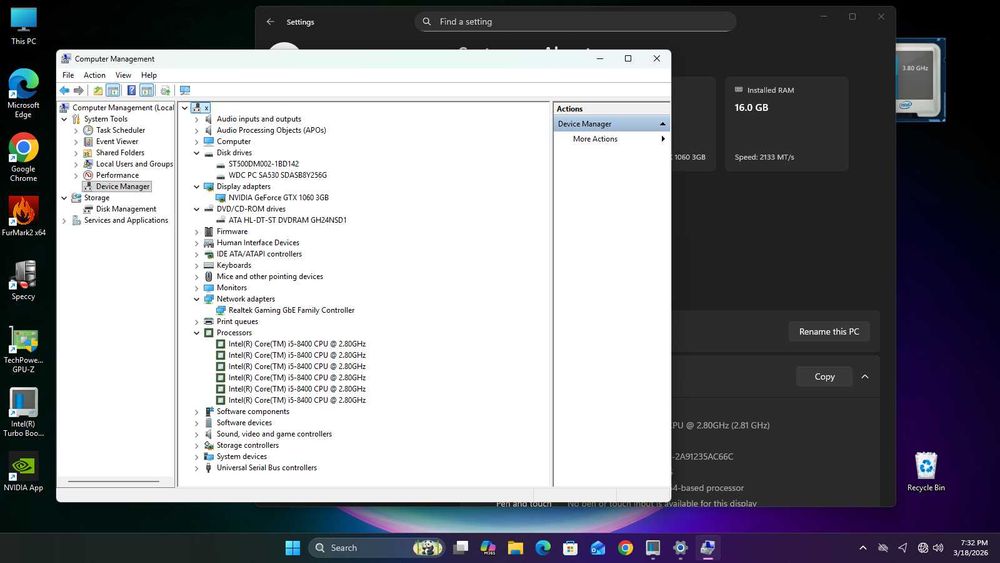Expand the Performance tree node
The image size is (1000, 563).
click(x=76, y=175)
